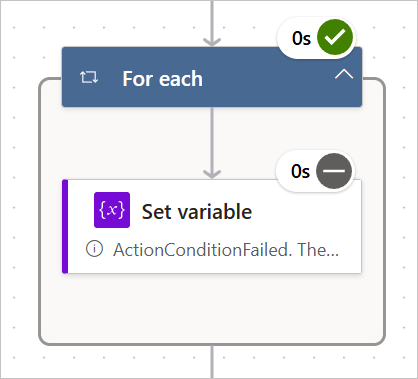
Task: Click the 0s duration on Set variable
Action: [300, 172]
